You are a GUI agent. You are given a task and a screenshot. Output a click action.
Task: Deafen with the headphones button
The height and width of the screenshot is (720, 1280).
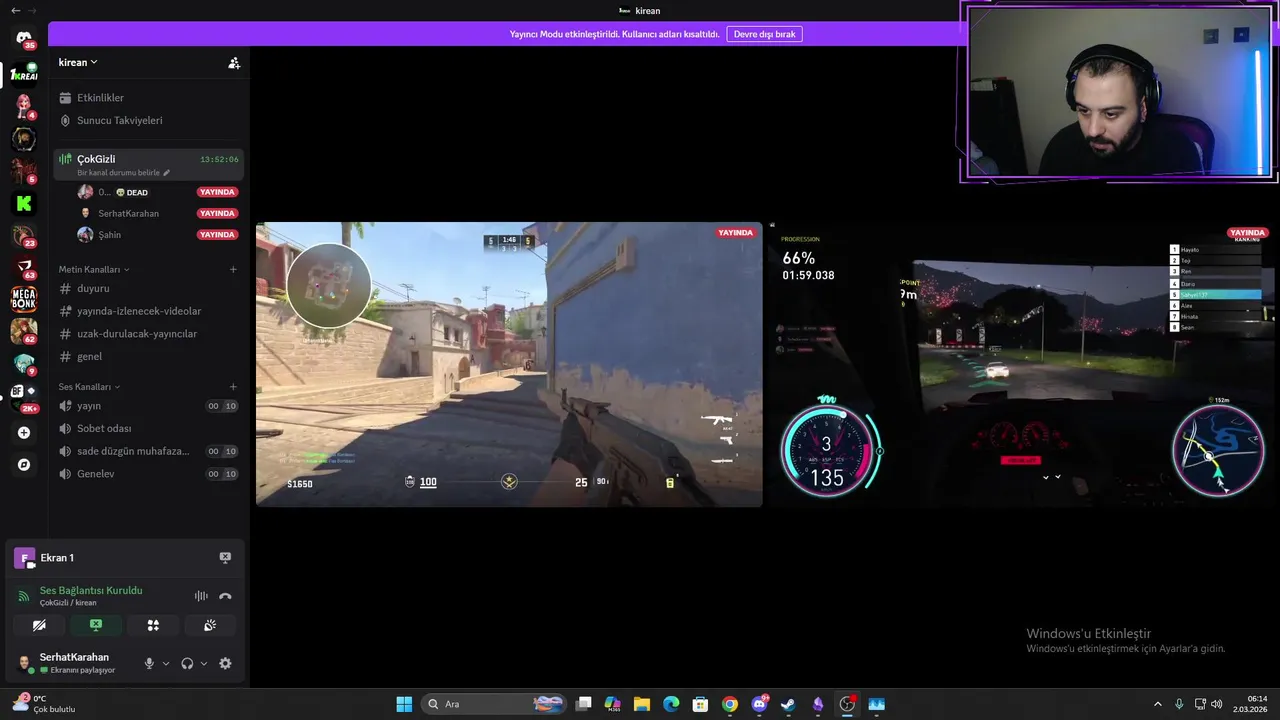click(187, 663)
